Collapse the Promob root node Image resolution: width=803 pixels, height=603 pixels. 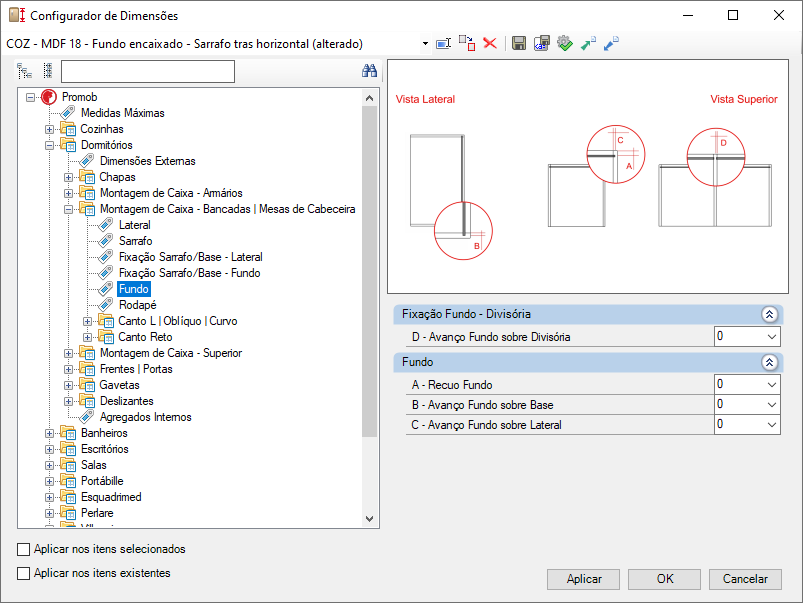point(31,97)
